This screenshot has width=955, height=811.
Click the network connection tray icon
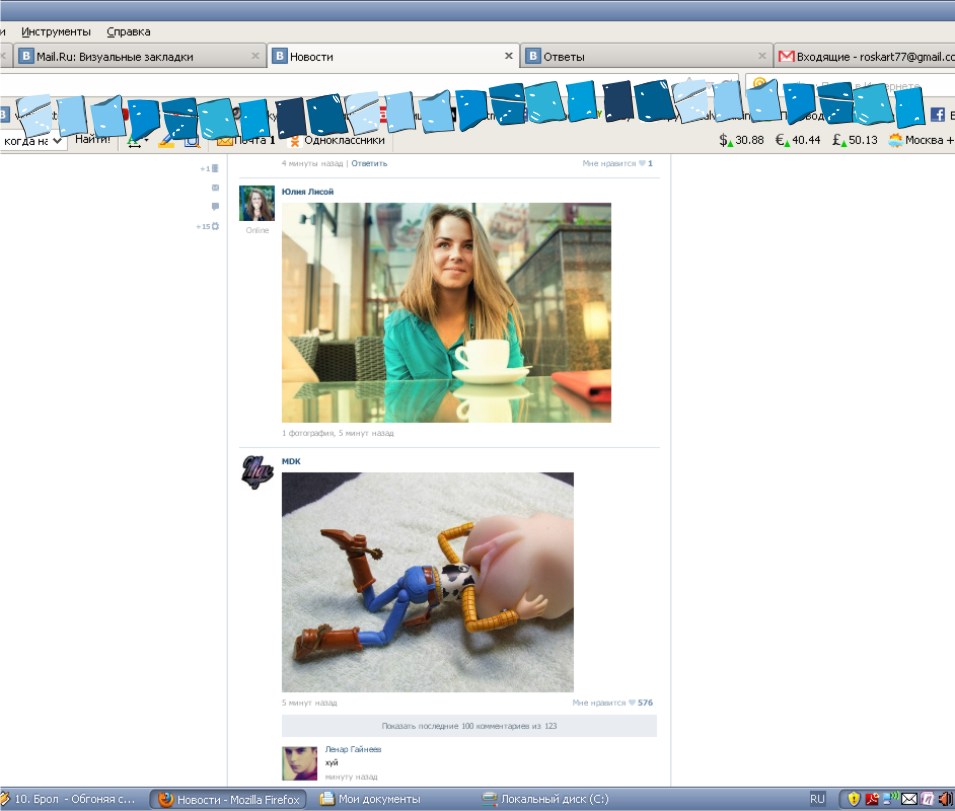890,798
